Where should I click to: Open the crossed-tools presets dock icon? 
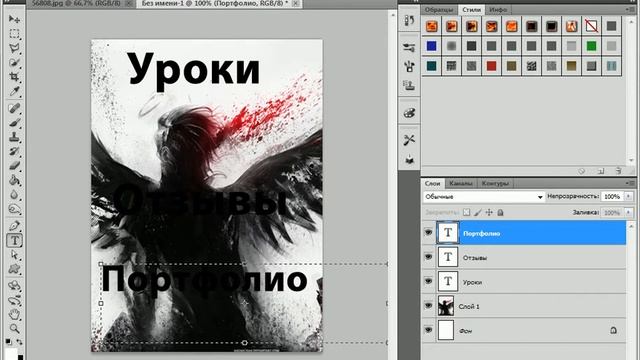(409, 140)
